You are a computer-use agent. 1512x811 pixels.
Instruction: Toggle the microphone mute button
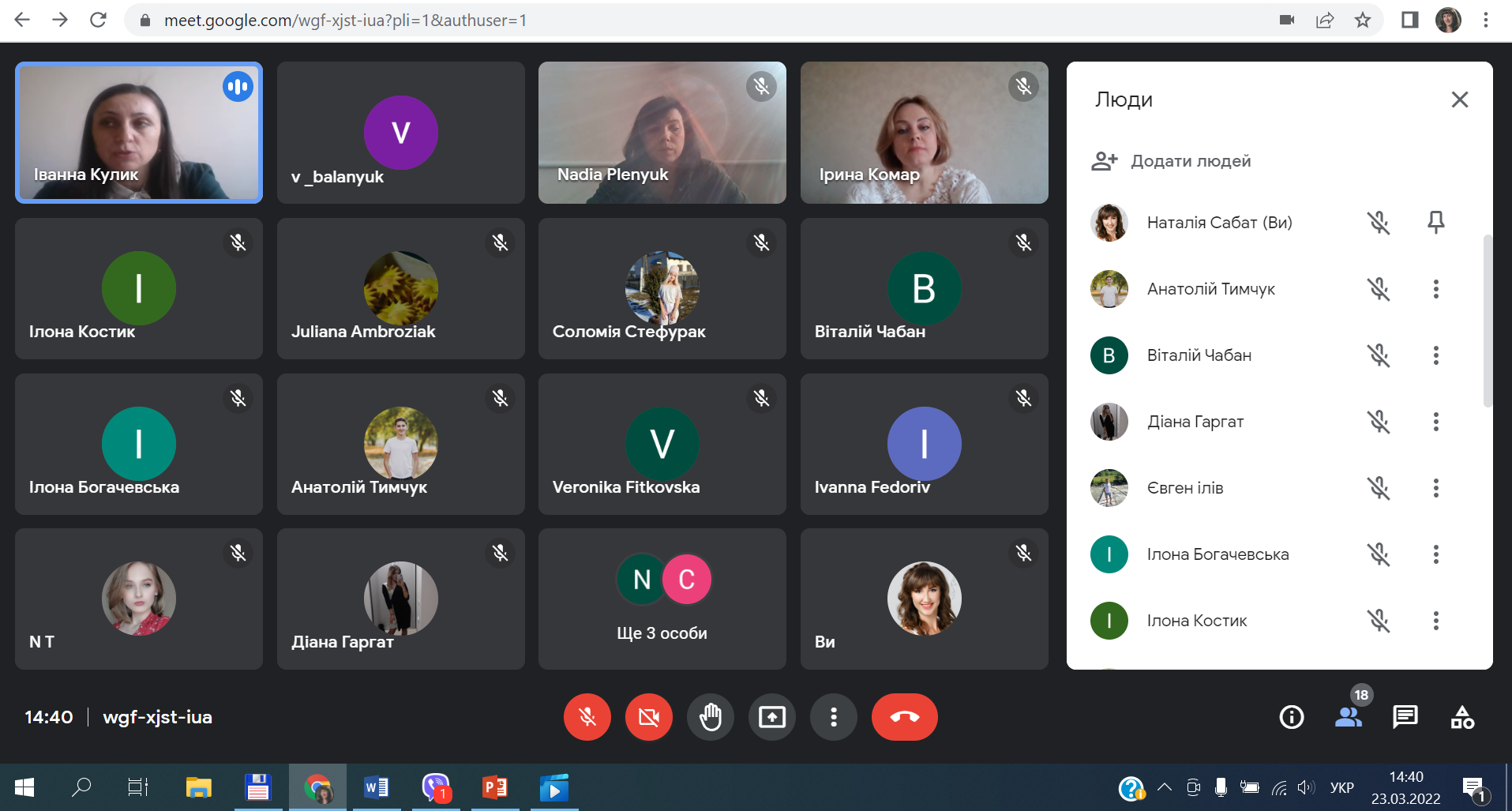pos(587,717)
